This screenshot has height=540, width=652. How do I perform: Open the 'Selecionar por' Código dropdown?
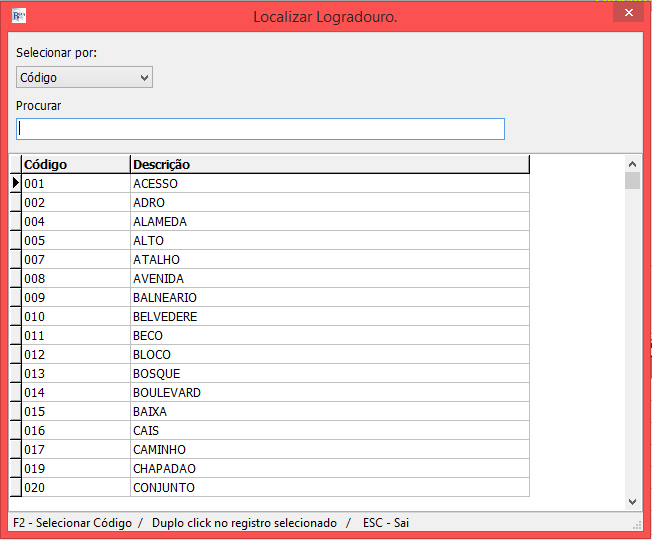point(84,77)
